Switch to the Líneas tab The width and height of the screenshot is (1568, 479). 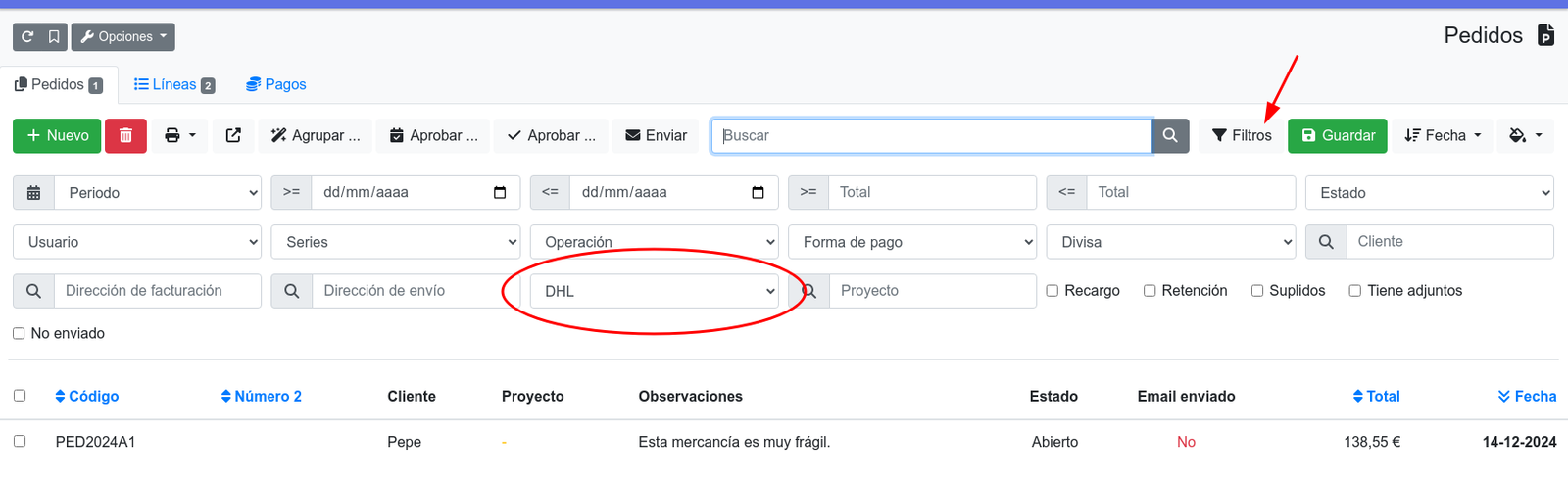174,85
